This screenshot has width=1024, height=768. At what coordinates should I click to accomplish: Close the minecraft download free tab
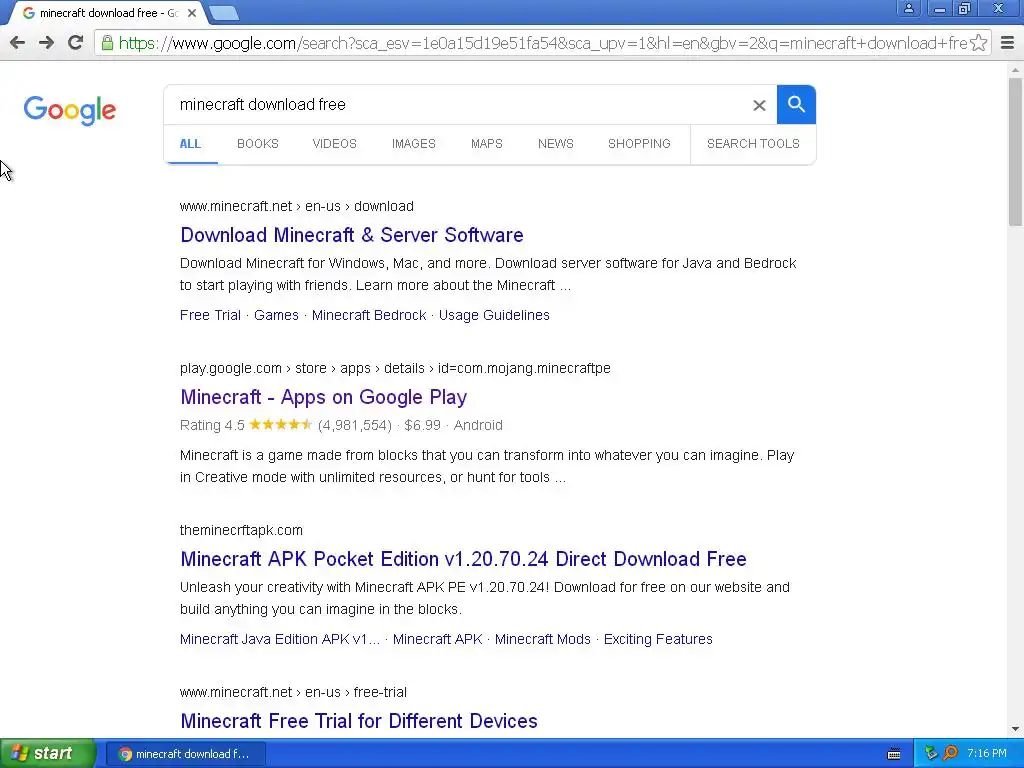click(192, 13)
